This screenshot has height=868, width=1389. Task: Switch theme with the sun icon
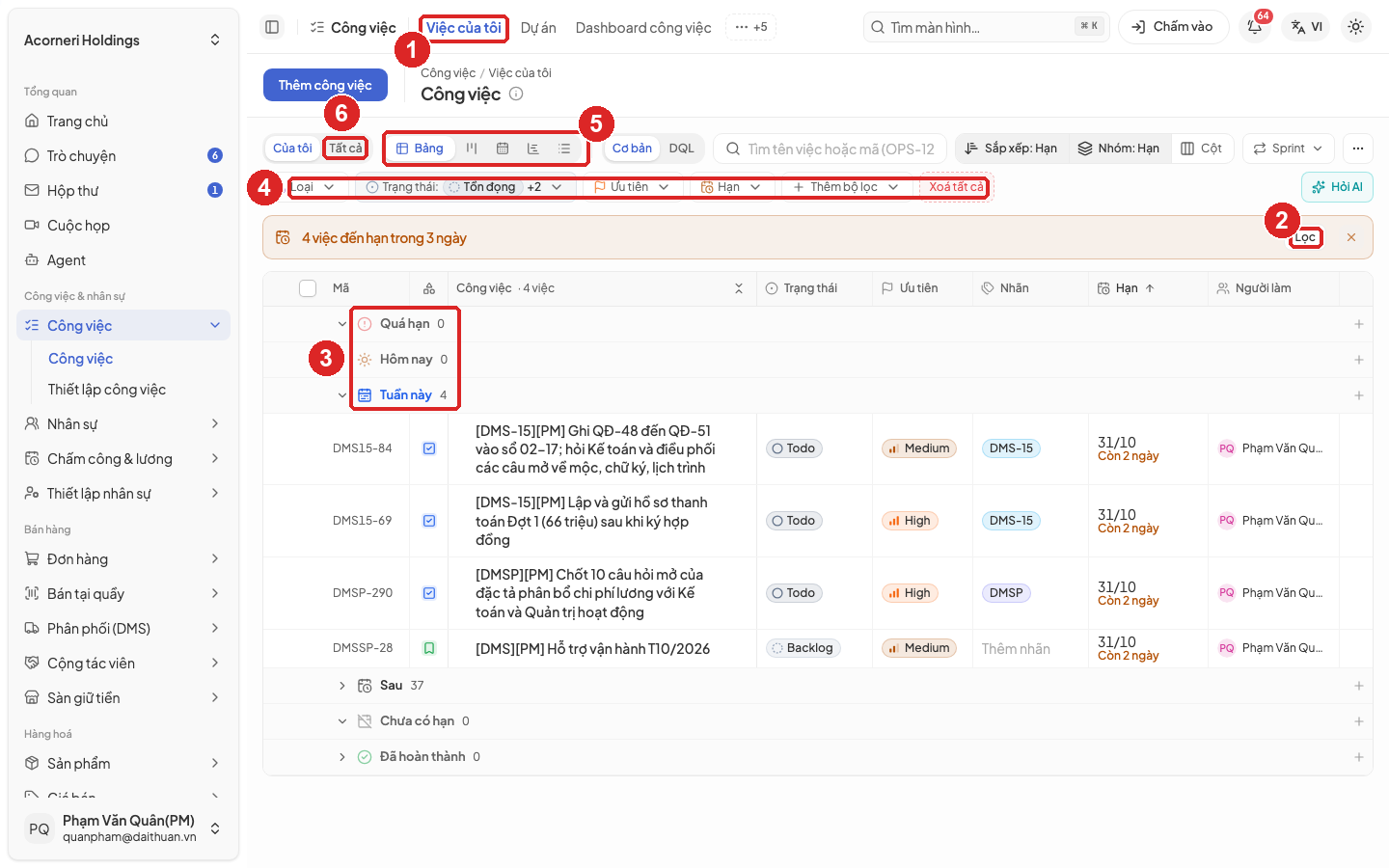pos(1355,27)
